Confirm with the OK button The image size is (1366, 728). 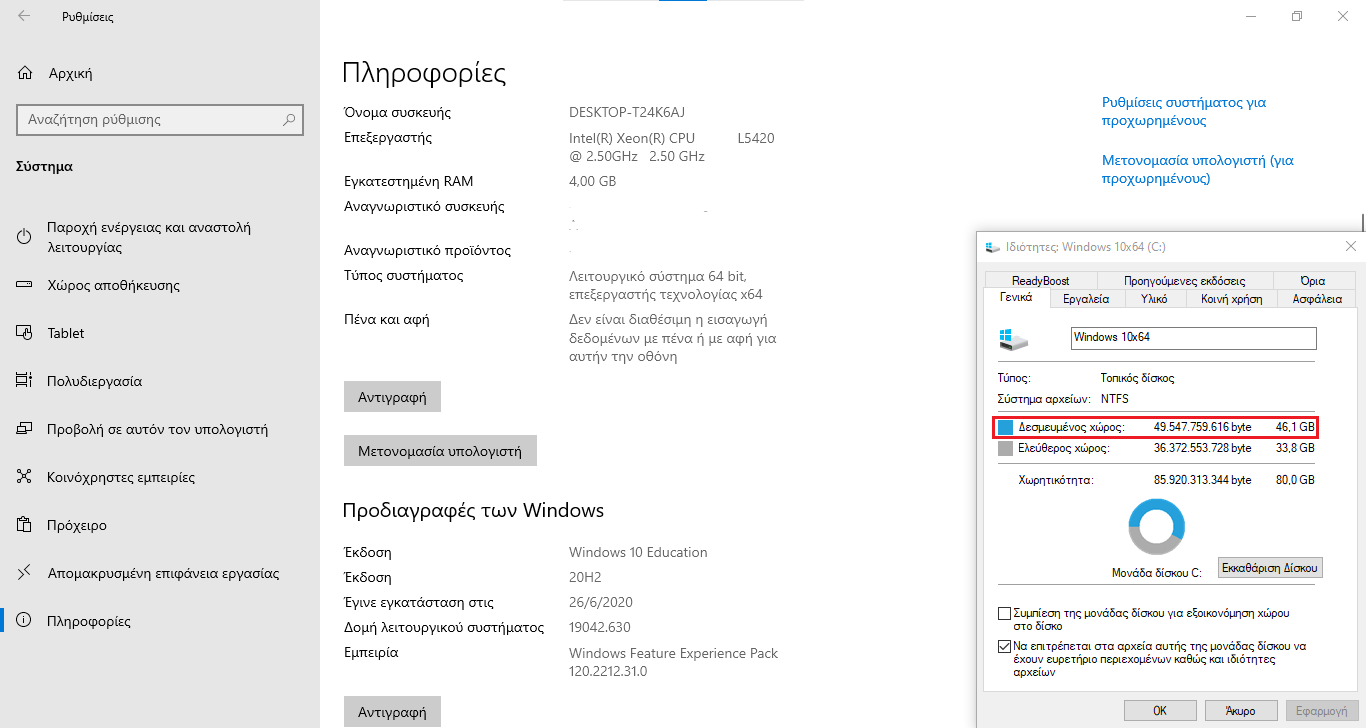(x=1160, y=710)
